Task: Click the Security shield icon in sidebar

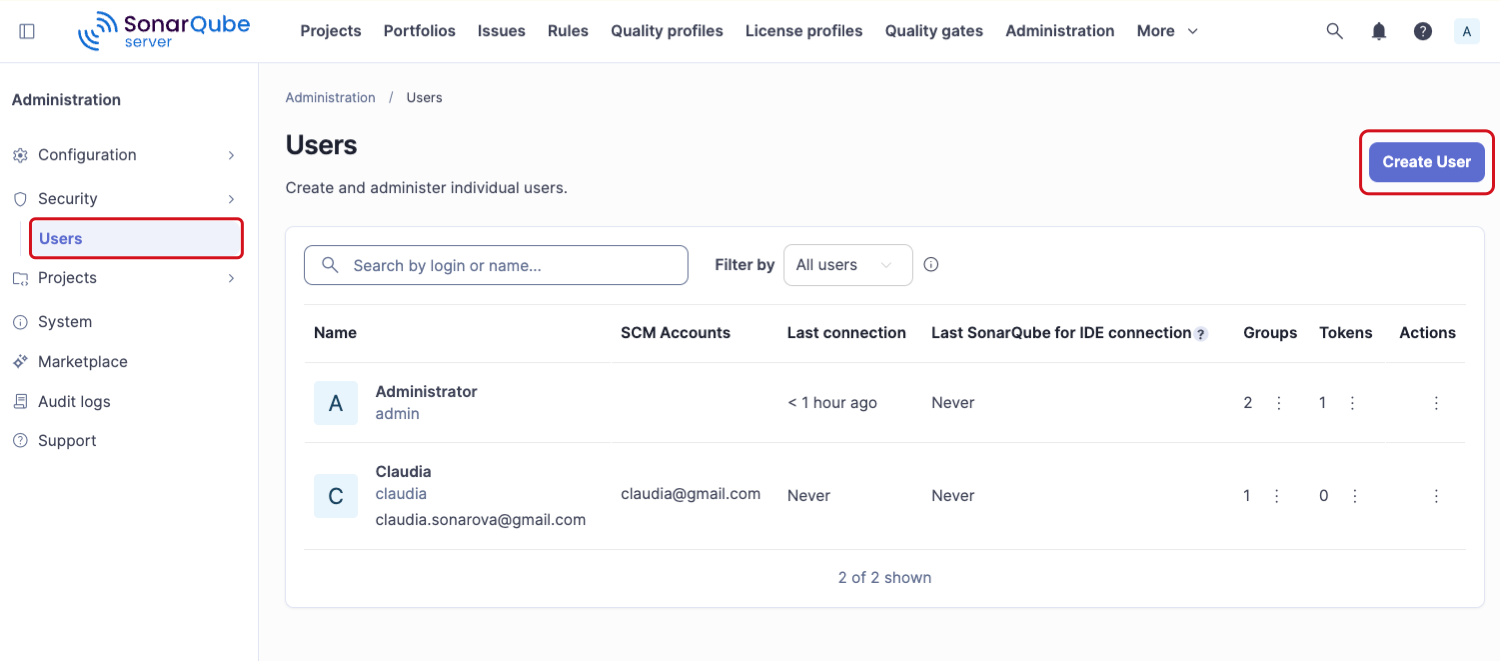Action: 20,199
